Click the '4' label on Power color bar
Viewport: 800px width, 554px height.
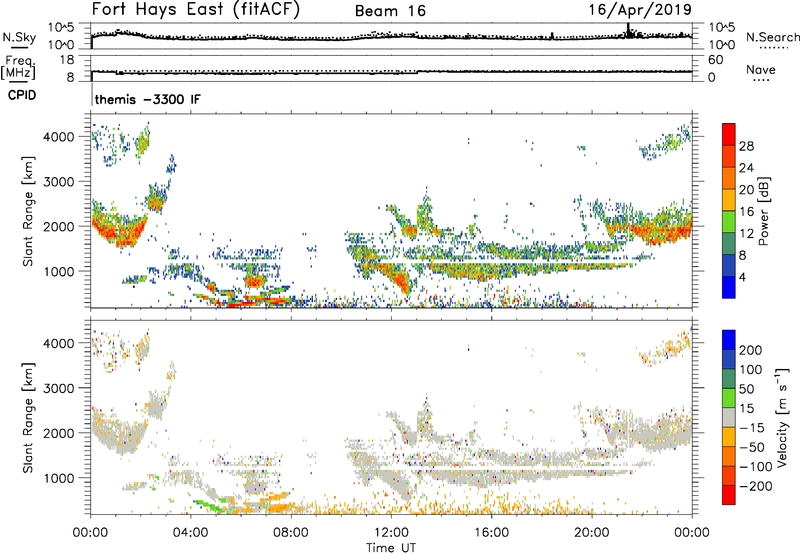coord(742,277)
